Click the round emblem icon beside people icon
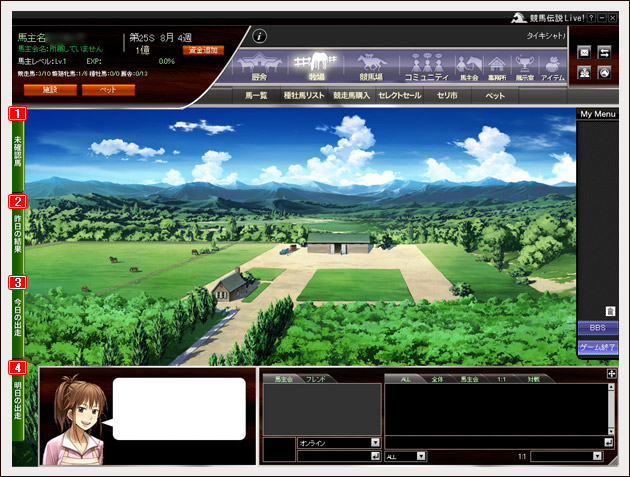Image resolution: width=630 pixels, height=477 pixels. pyautogui.click(x=604, y=73)
